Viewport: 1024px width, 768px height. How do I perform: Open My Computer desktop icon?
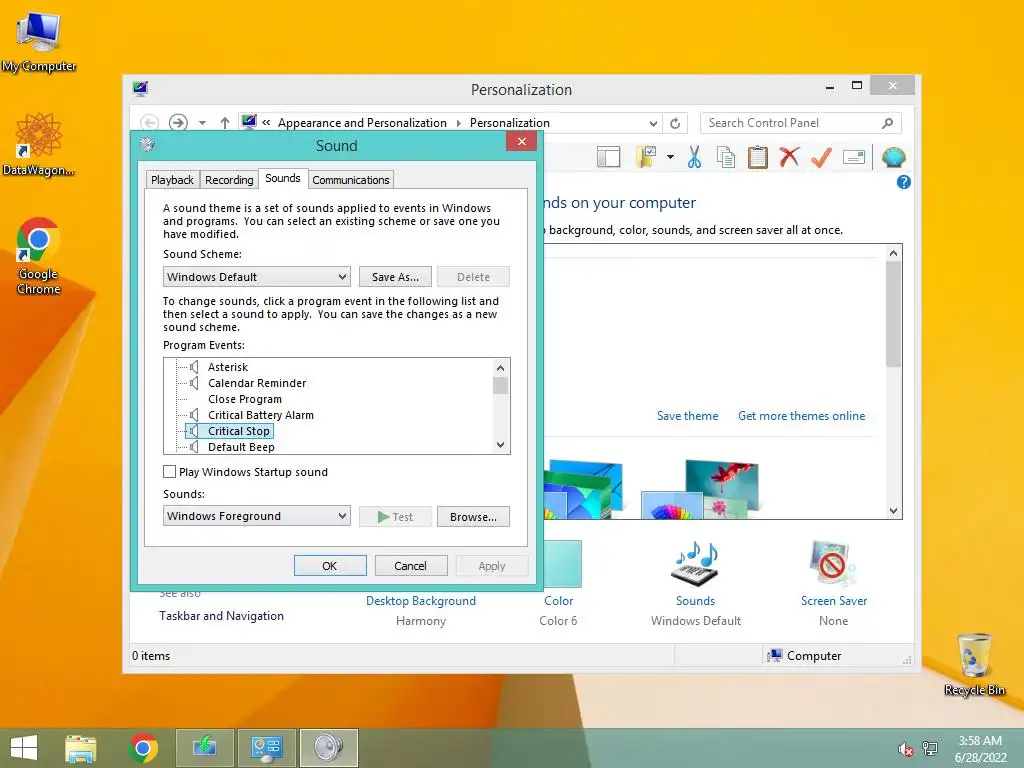tap(39, 40)
